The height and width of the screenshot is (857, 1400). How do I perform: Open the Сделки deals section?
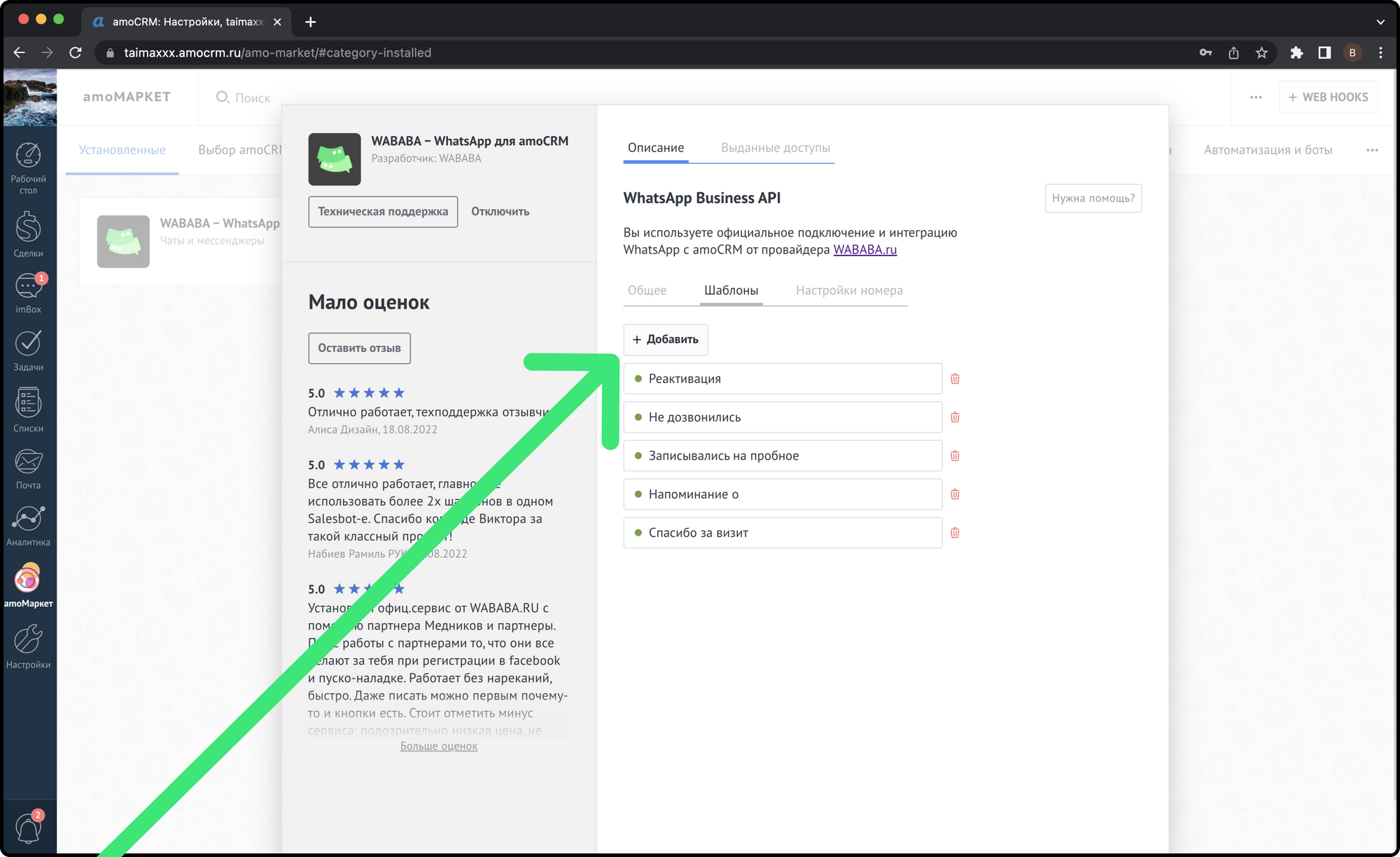pyautogui.click(x=28, y=235)
